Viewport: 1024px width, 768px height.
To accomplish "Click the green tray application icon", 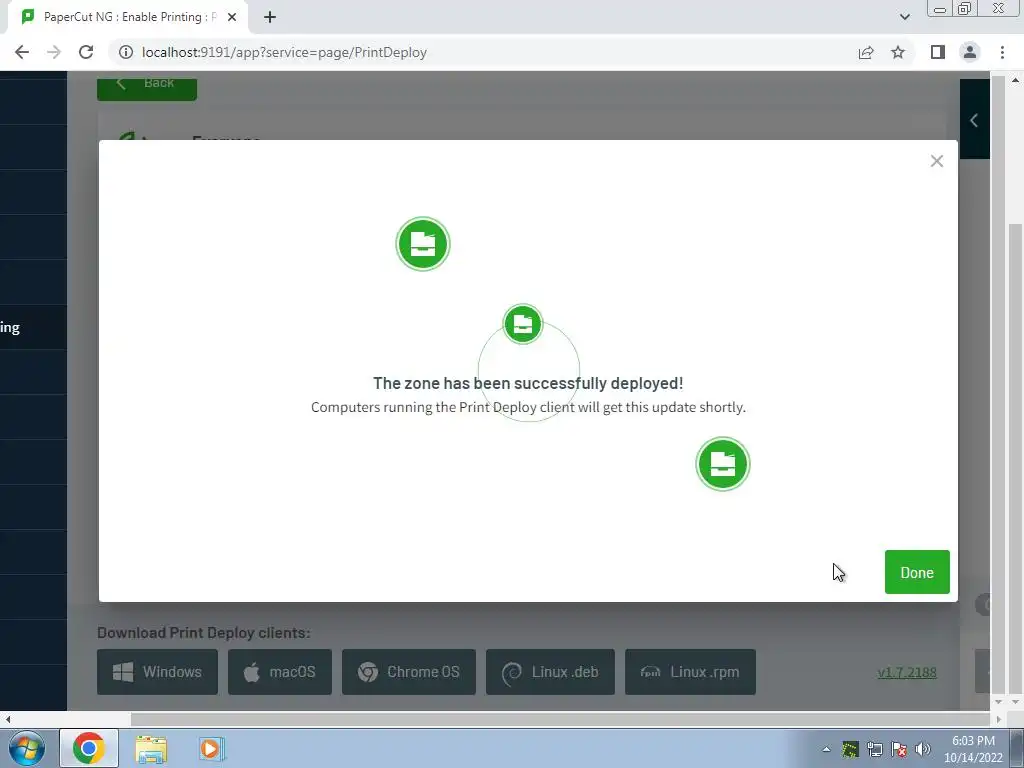I will (850, 749).
